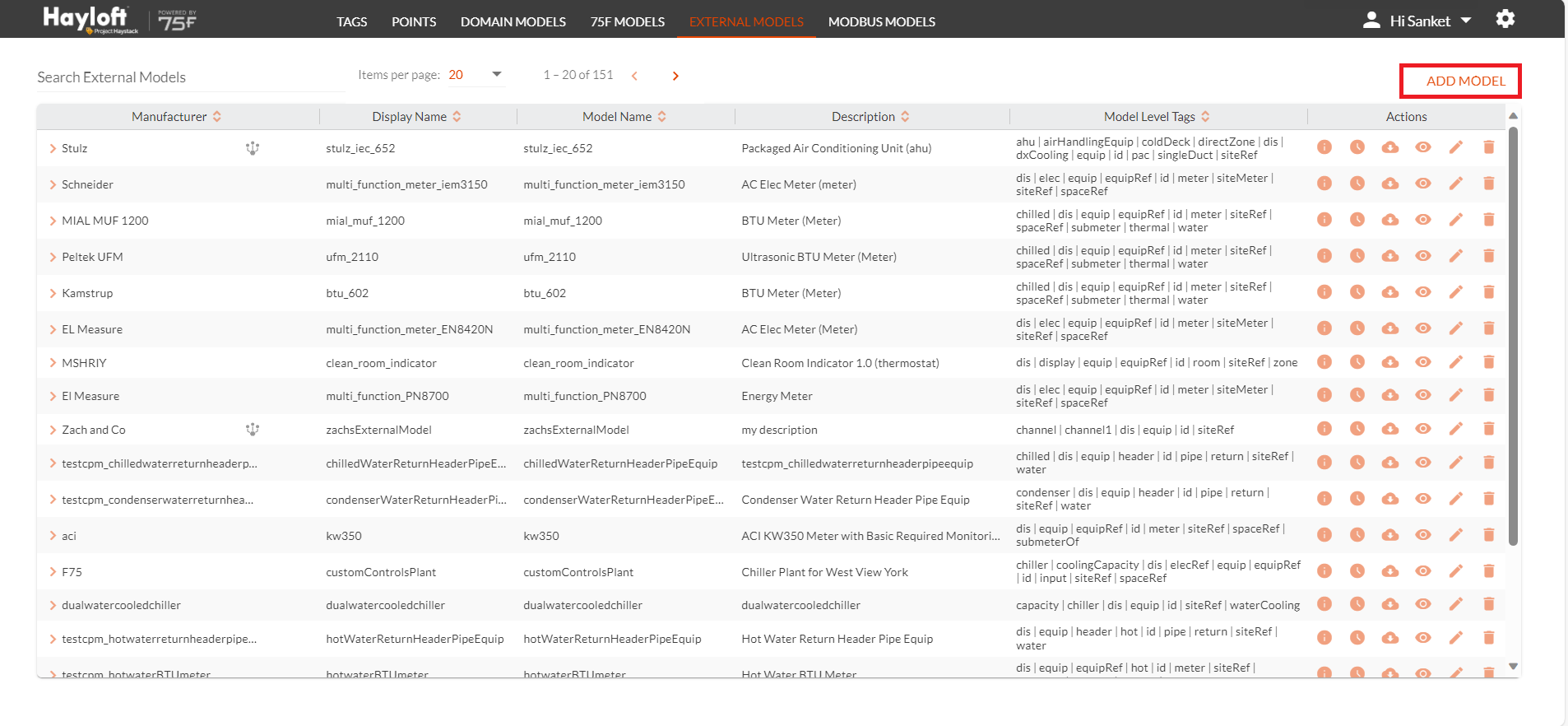The image size is (1568, 726).
Task: Open info icon for Kamstrup row
Action: click(1324, 292)
